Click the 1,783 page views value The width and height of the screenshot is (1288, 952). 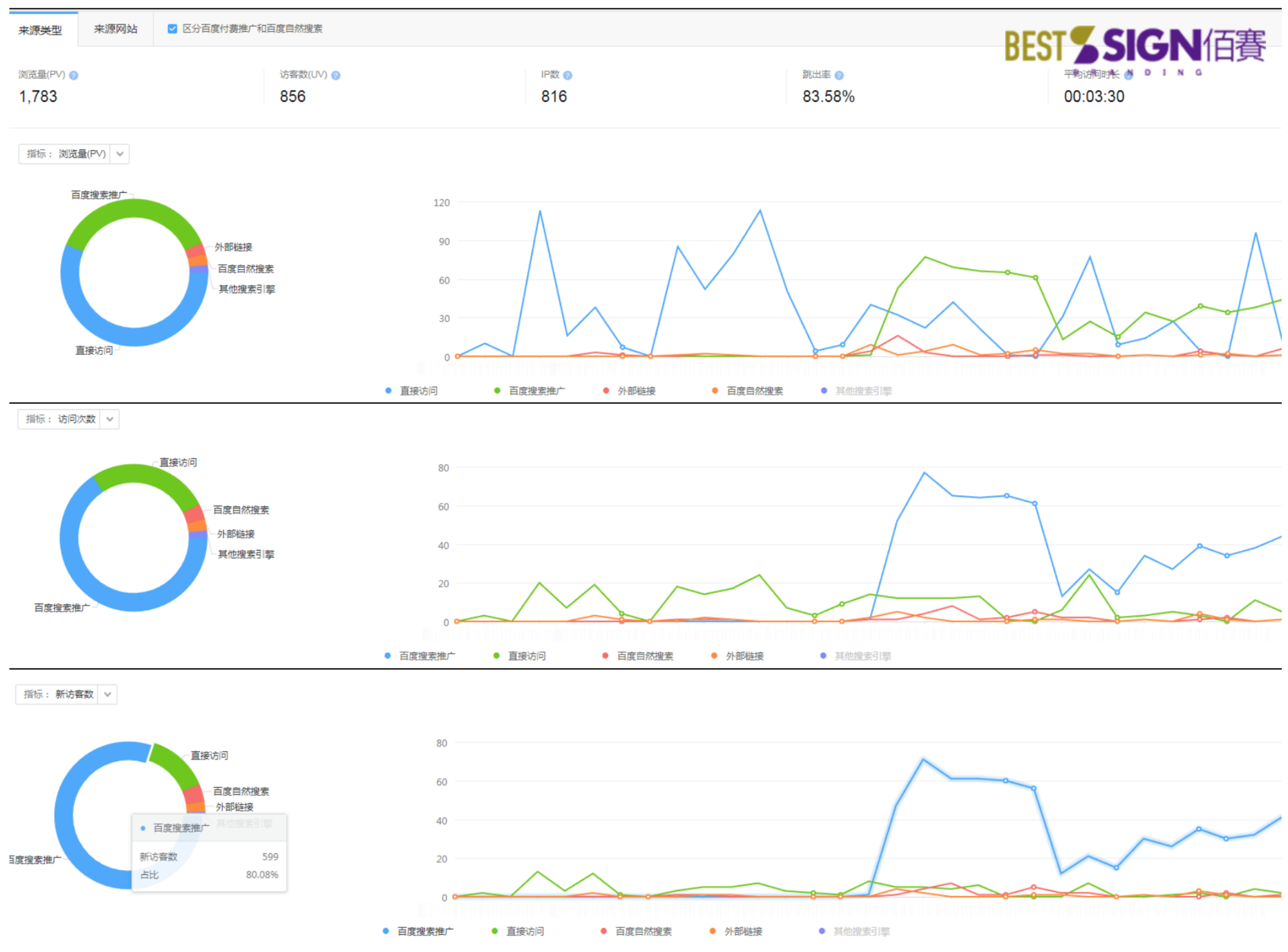[39, 97]
